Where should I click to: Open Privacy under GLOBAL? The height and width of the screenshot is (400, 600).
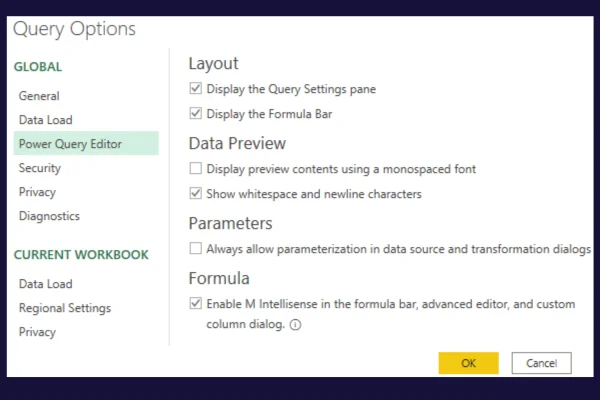37,192
